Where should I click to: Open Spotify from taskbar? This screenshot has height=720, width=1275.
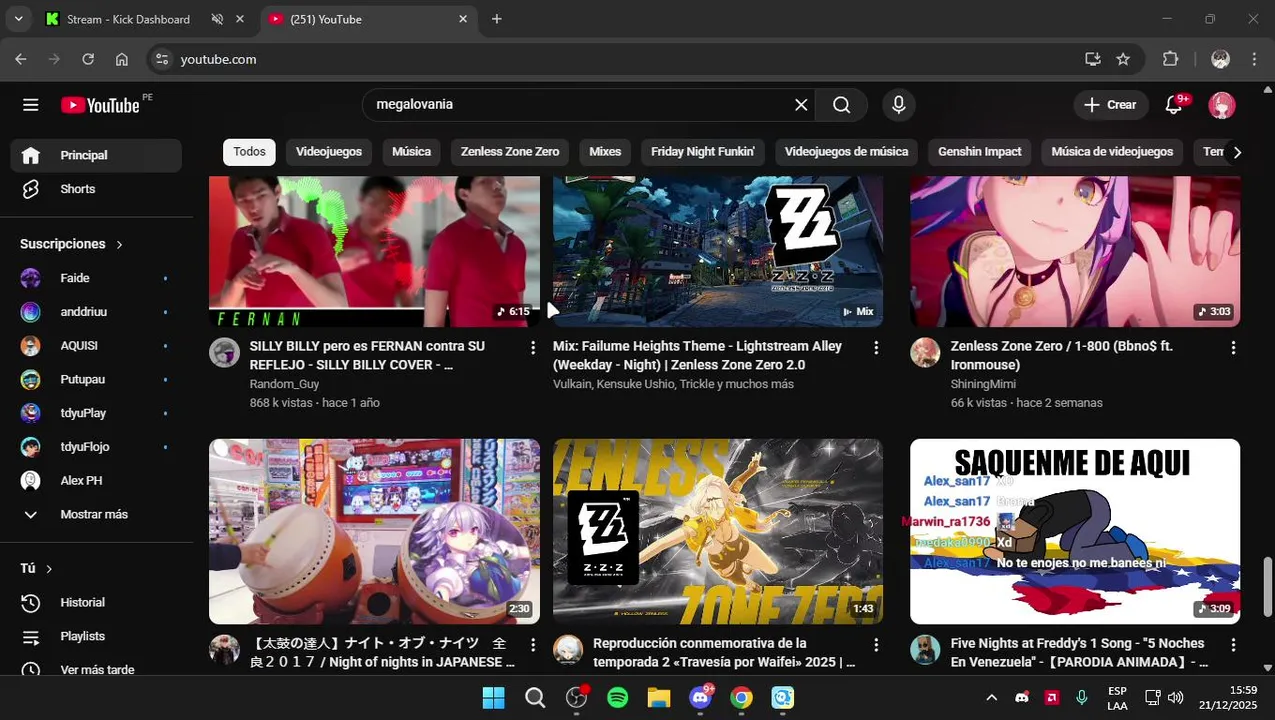point(618,697)
